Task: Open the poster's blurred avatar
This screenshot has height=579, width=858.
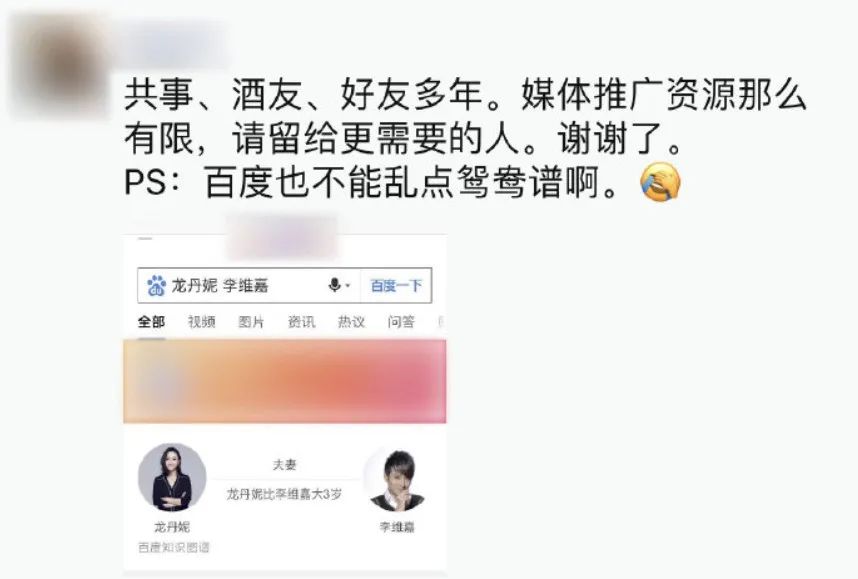Action: click(x=60, y=66)
